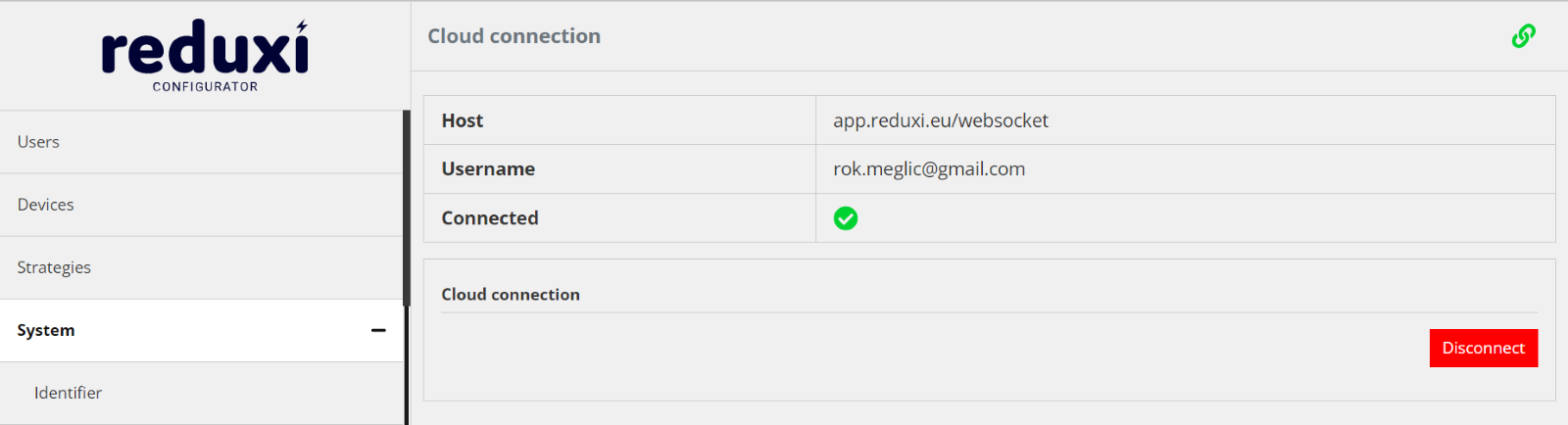
Task: Click the Cloud connection panel subheading
Action: click(511, 295)
